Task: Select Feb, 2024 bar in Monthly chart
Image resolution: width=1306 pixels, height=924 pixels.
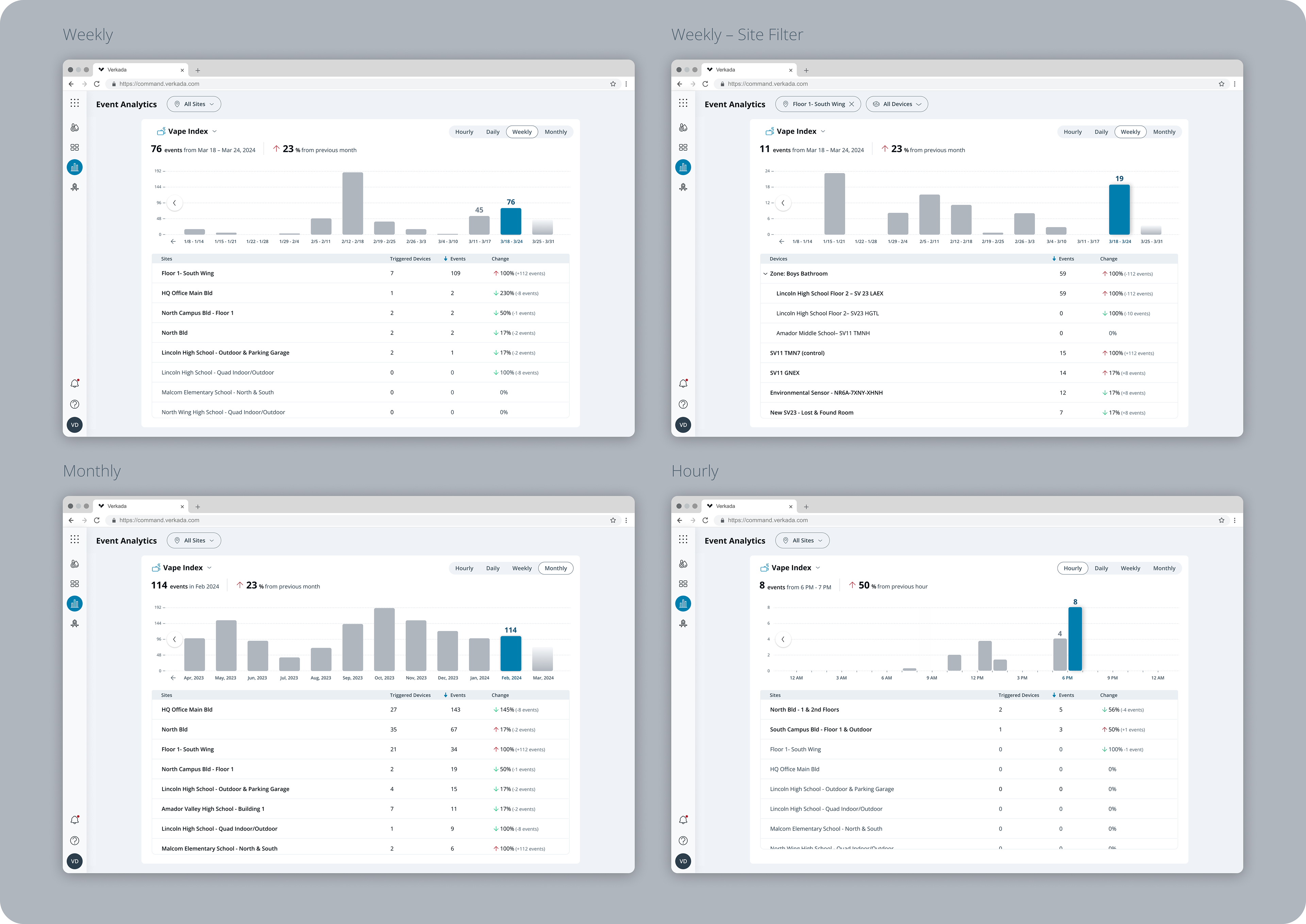Action: 510,654
